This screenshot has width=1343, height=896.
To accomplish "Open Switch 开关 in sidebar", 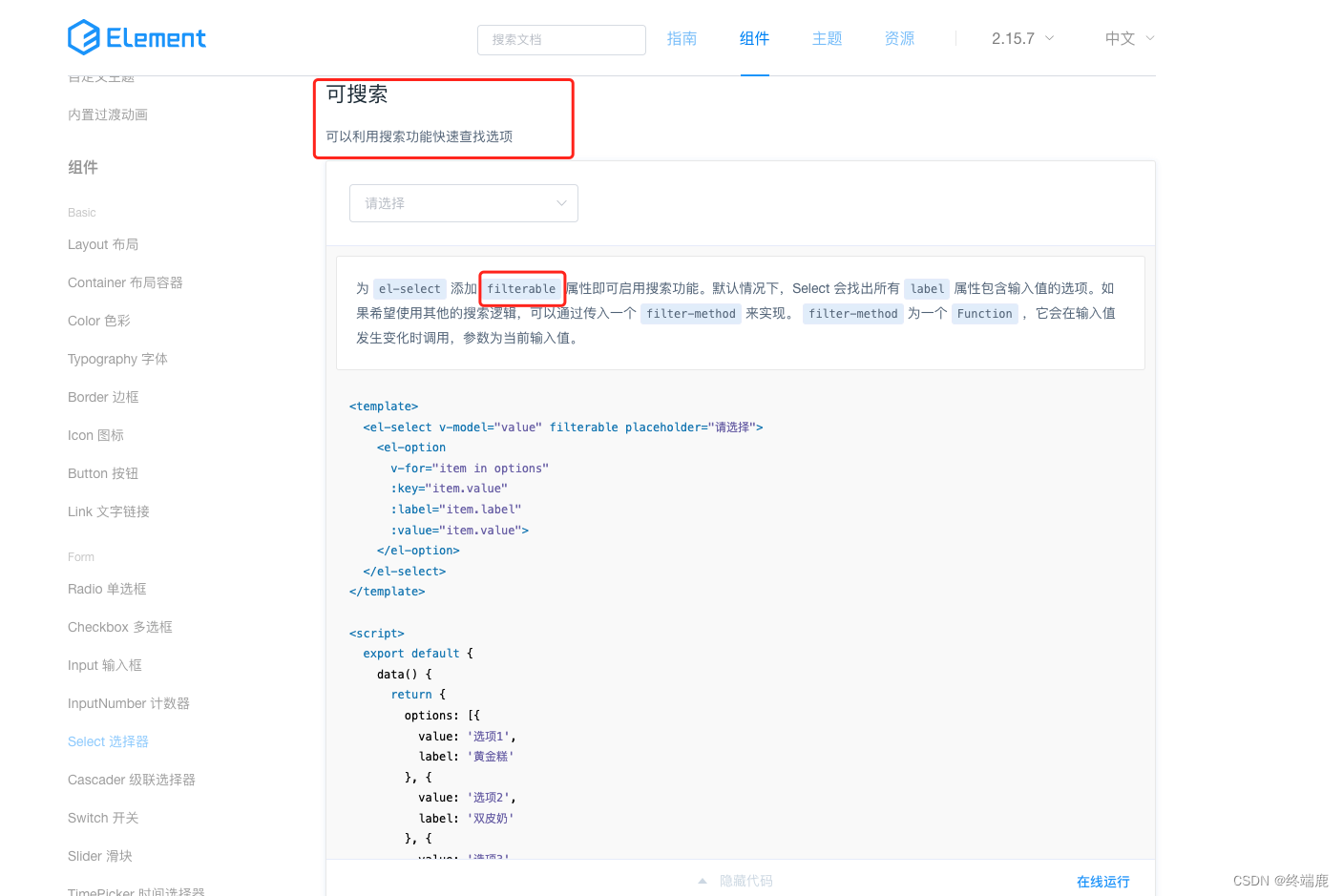I will [x=103, y=818].
